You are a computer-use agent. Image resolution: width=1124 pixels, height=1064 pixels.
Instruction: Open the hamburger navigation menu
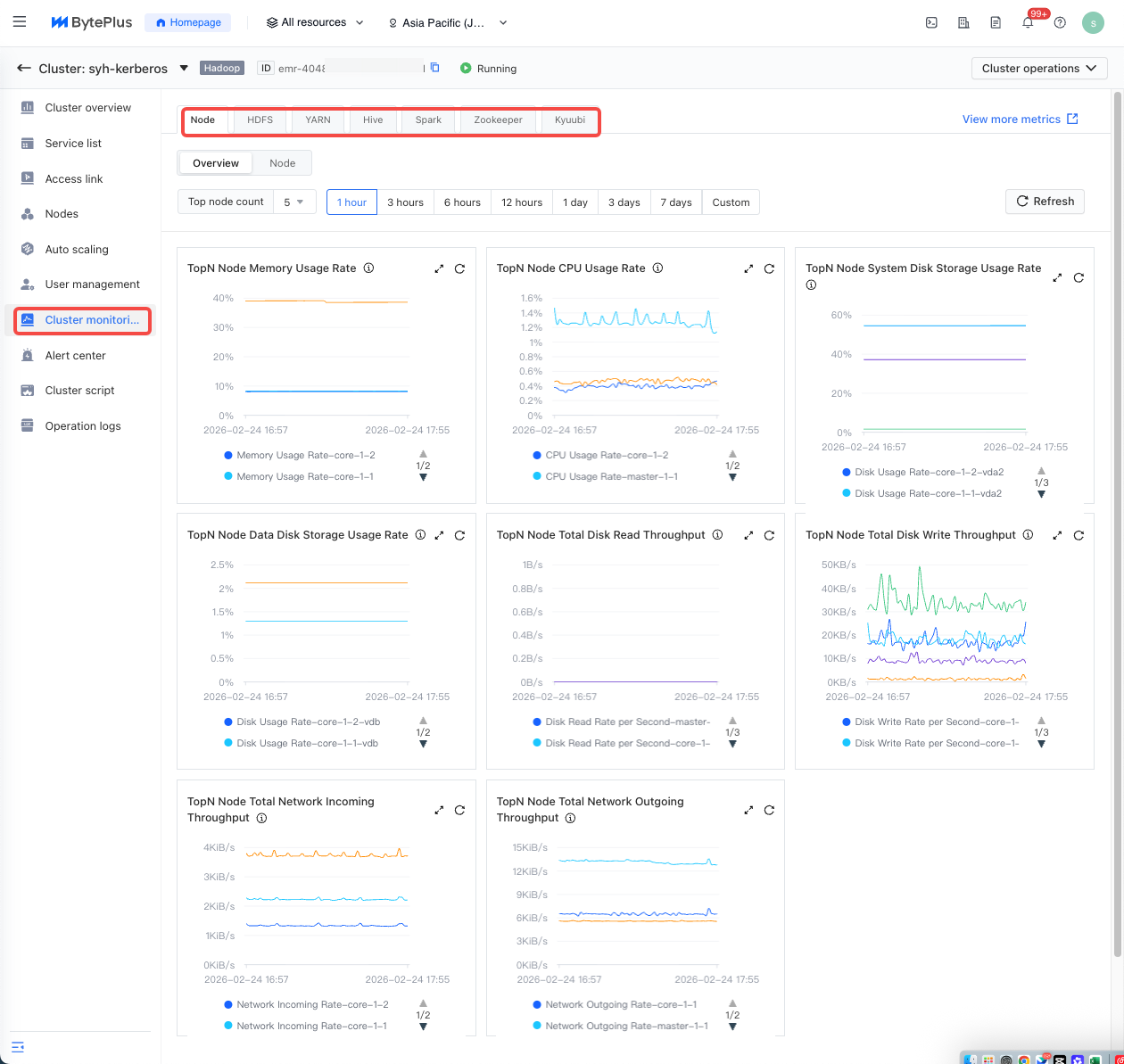(20, 22)
